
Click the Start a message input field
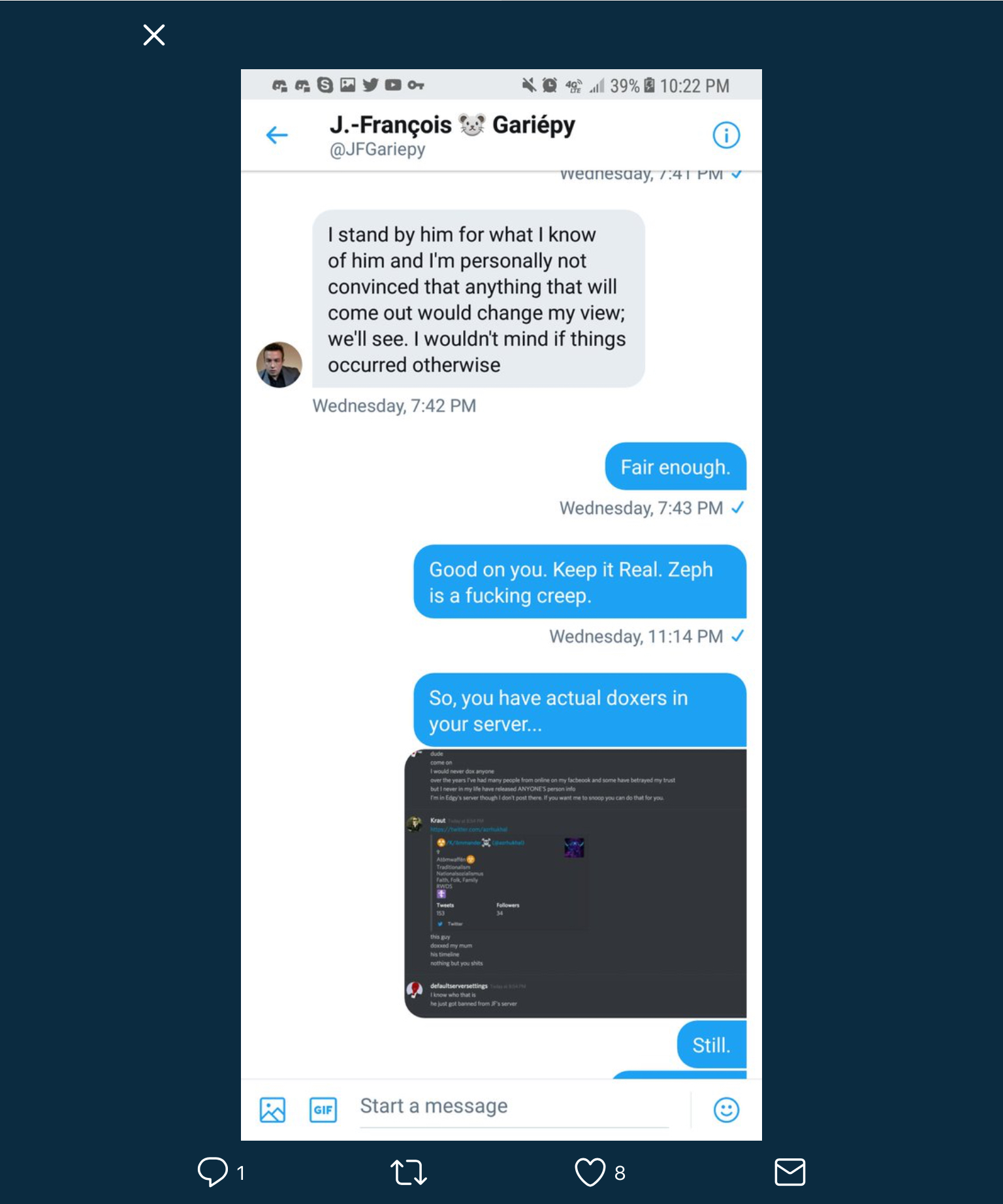(515, 1107)
